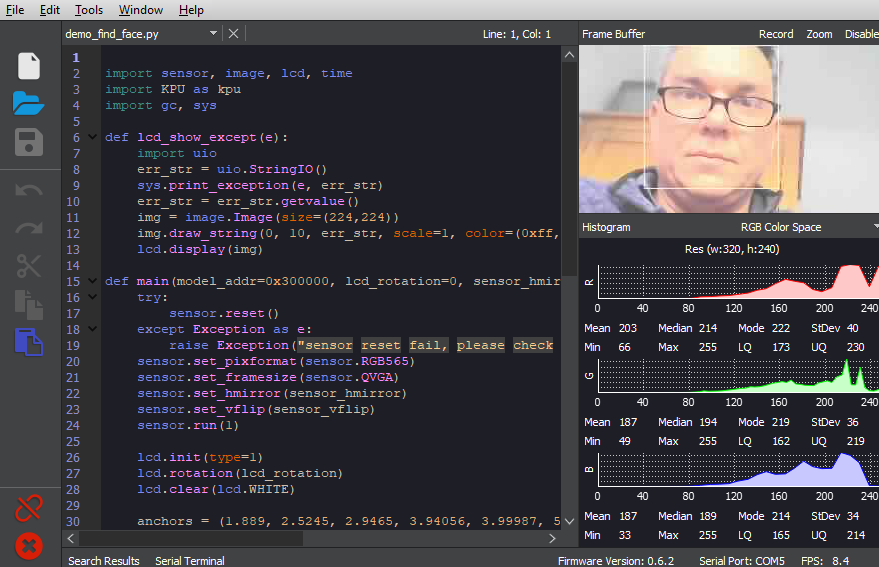Viewport: 879px width, 567px height.
Task: Show the Serial Terminal panel
Action: 189,560
